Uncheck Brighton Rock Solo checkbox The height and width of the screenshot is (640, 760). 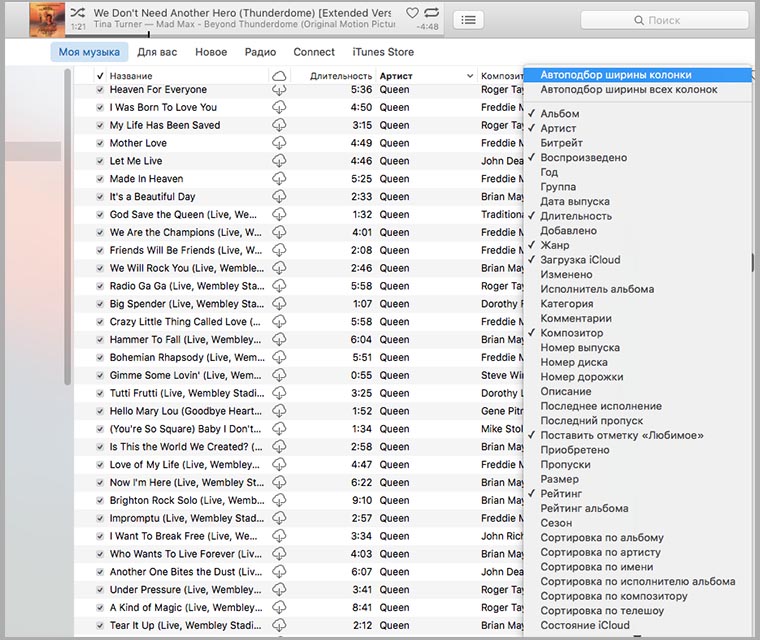click(x=100, y=500)
